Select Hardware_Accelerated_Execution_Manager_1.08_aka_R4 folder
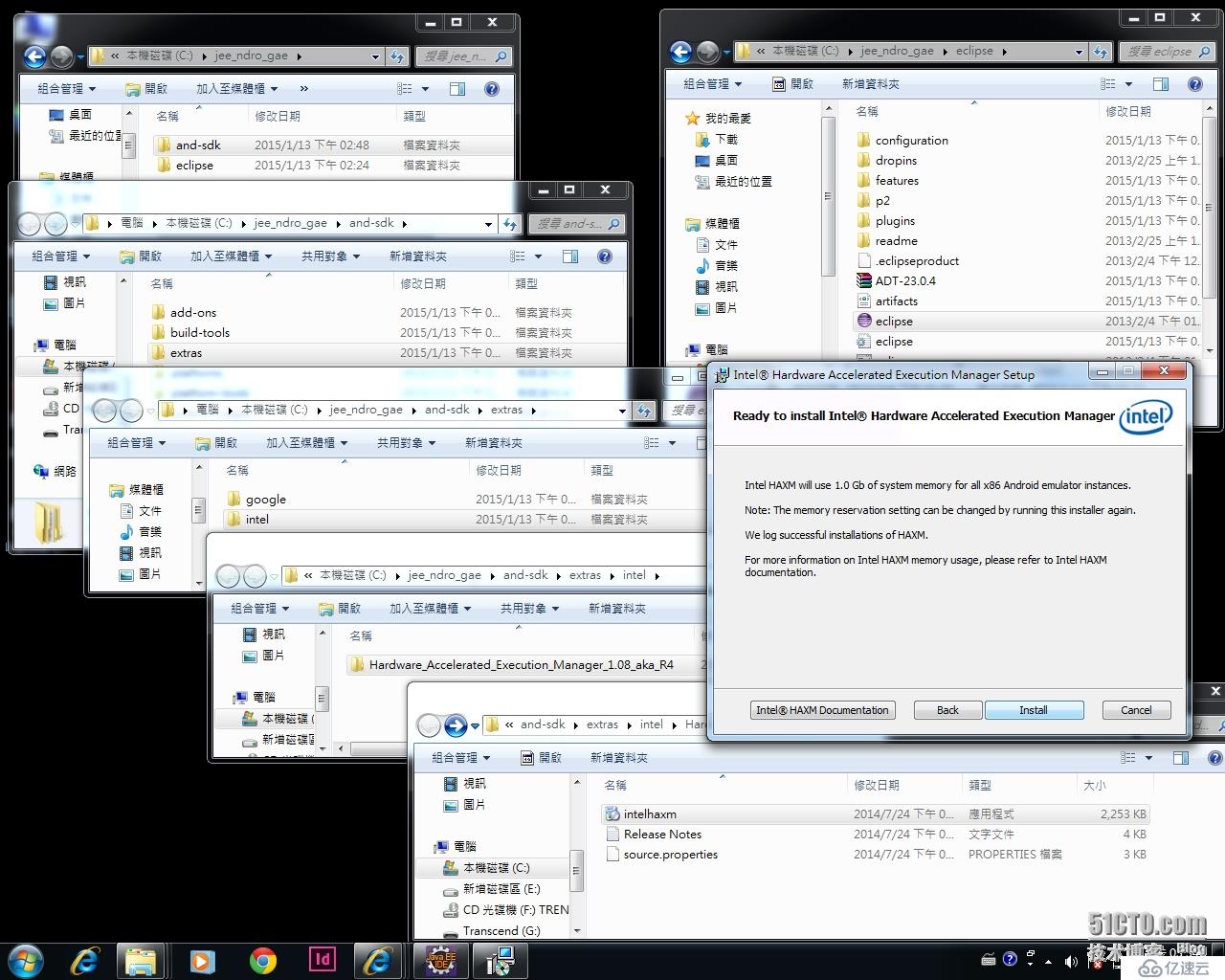Viewport: 1225px width, 980px height. [522, 665]
